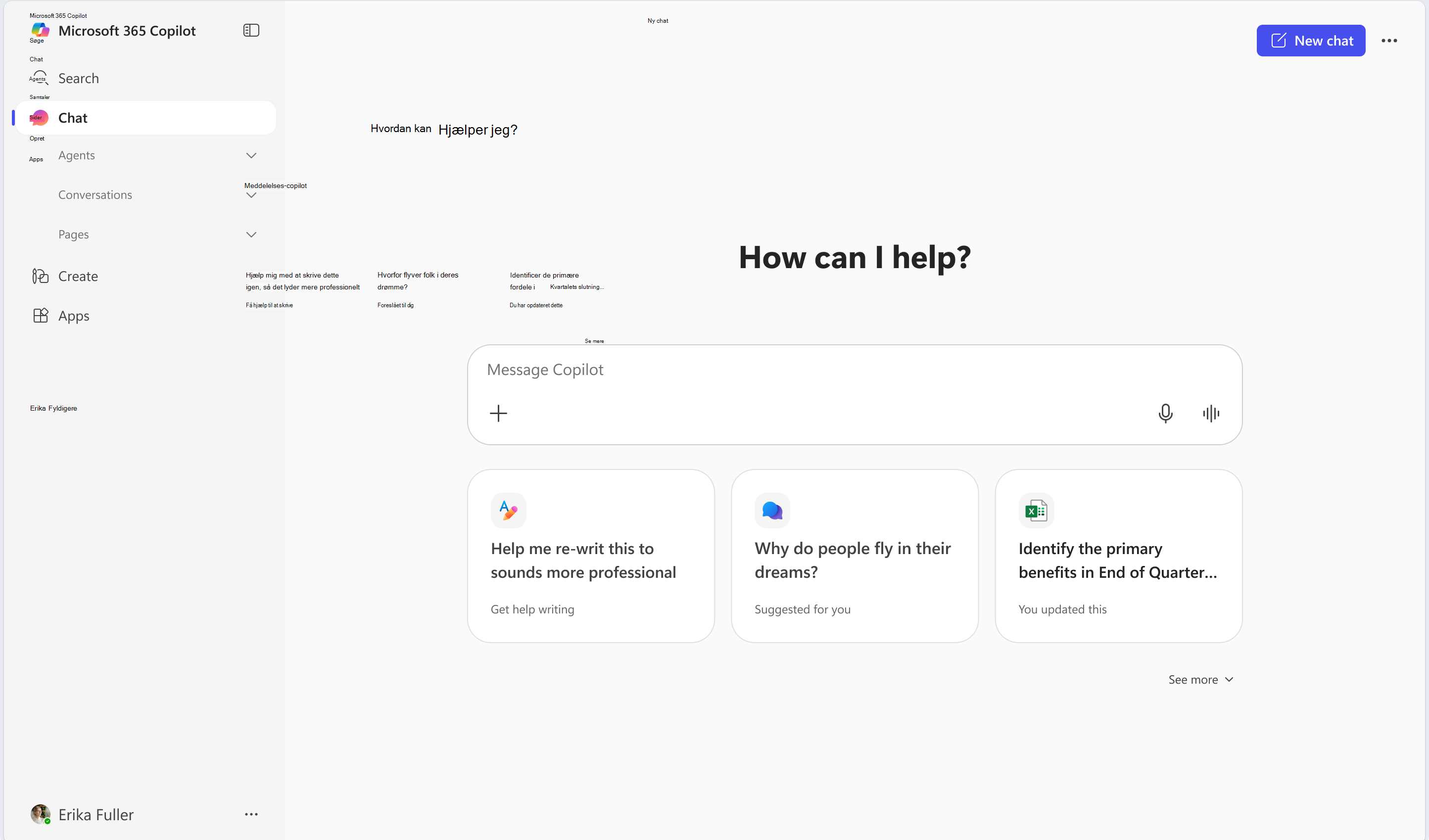
Task: Open the Apps icon in sidebar
Action: (40, 316)
